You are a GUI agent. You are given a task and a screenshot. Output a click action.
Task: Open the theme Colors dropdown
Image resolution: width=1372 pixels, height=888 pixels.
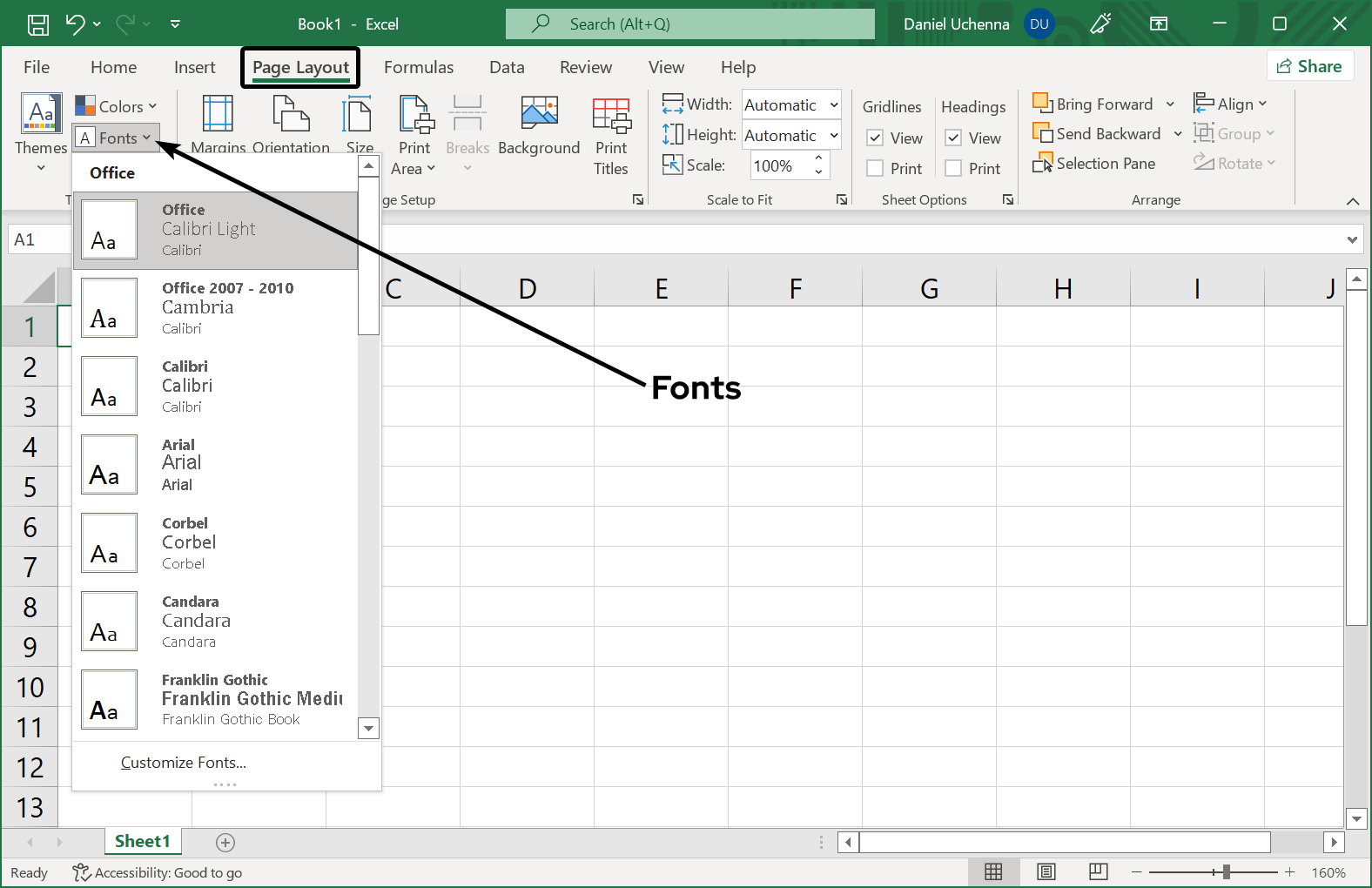pos(116,106)
